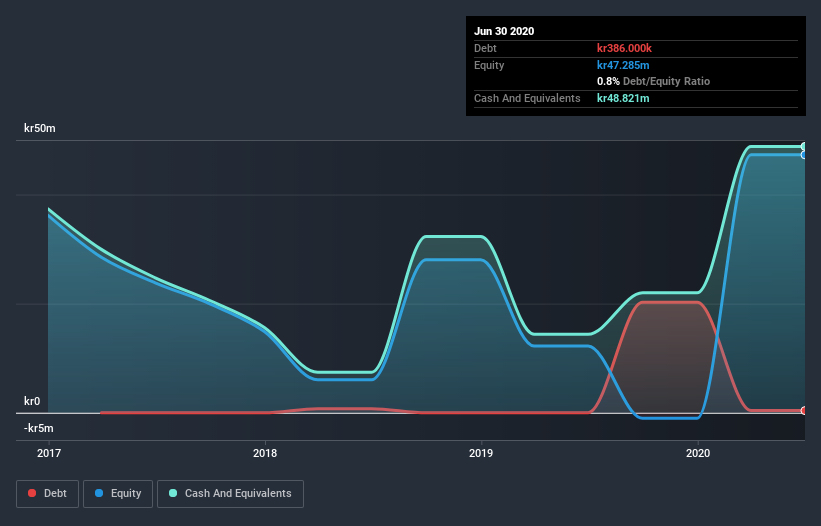Select the 2018 x-axis label

265,453
